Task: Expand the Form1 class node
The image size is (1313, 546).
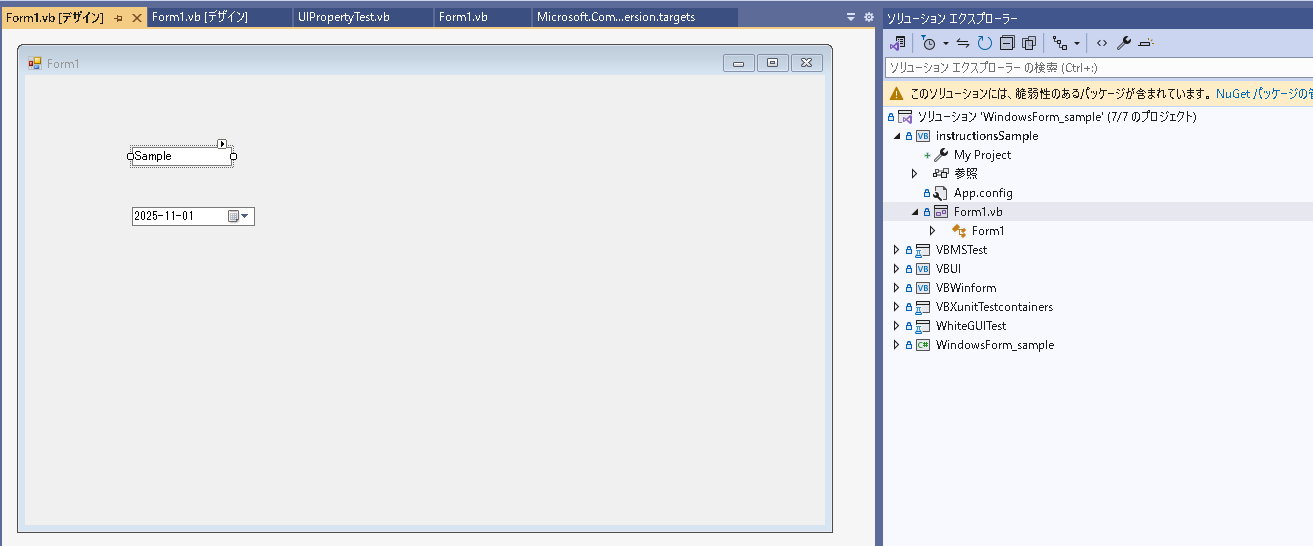Action: click(x=932, y=231)
